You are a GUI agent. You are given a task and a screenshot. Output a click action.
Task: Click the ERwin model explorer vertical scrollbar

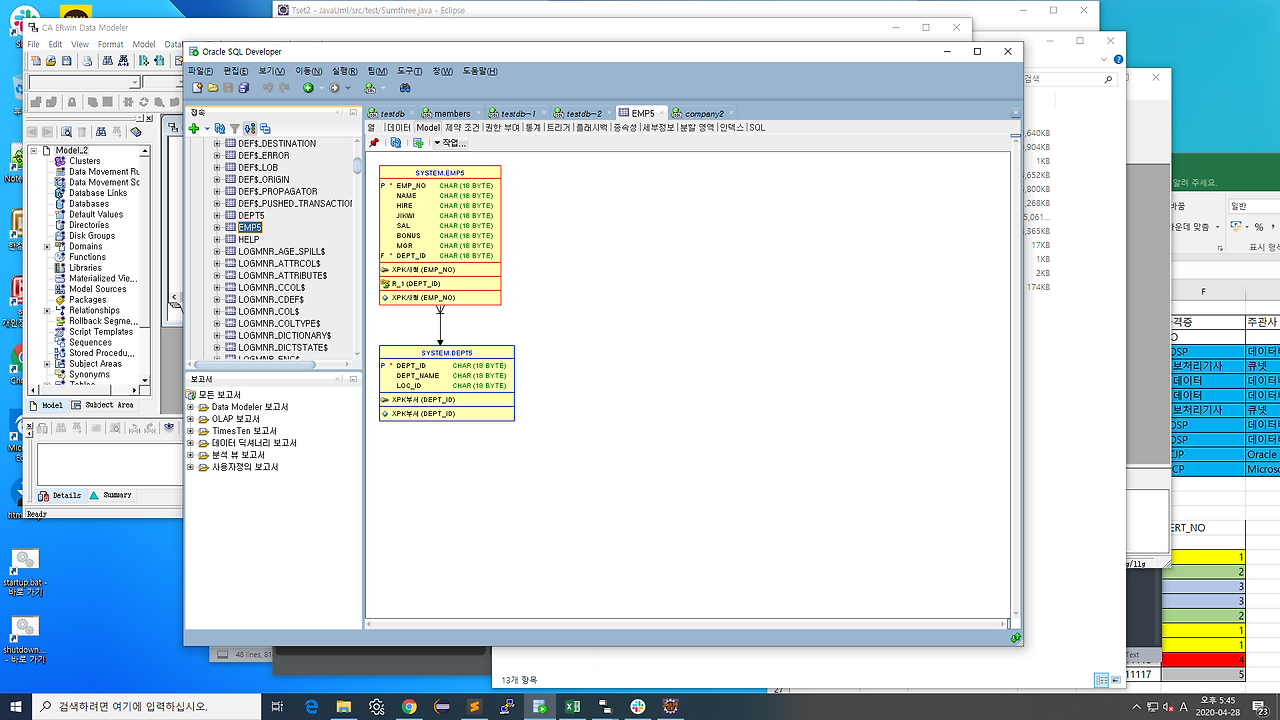(x=145, y=265)
